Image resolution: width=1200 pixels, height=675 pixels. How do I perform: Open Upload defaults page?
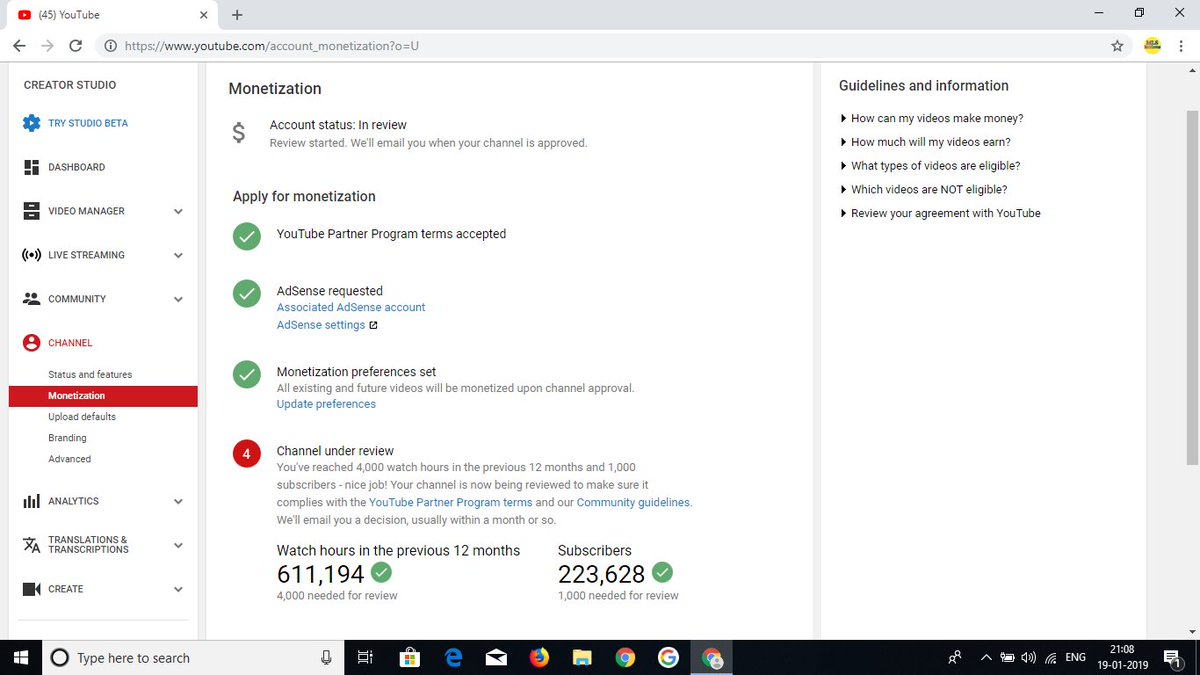(82, 417)
